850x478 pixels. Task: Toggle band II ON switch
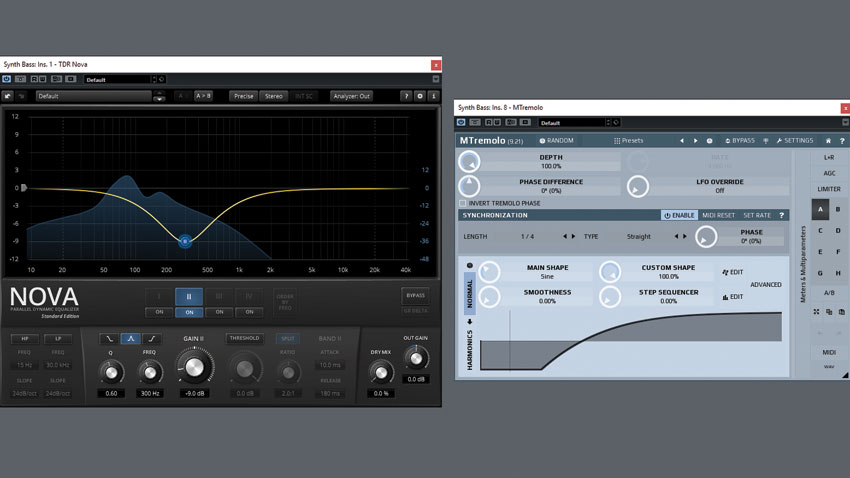189,312
